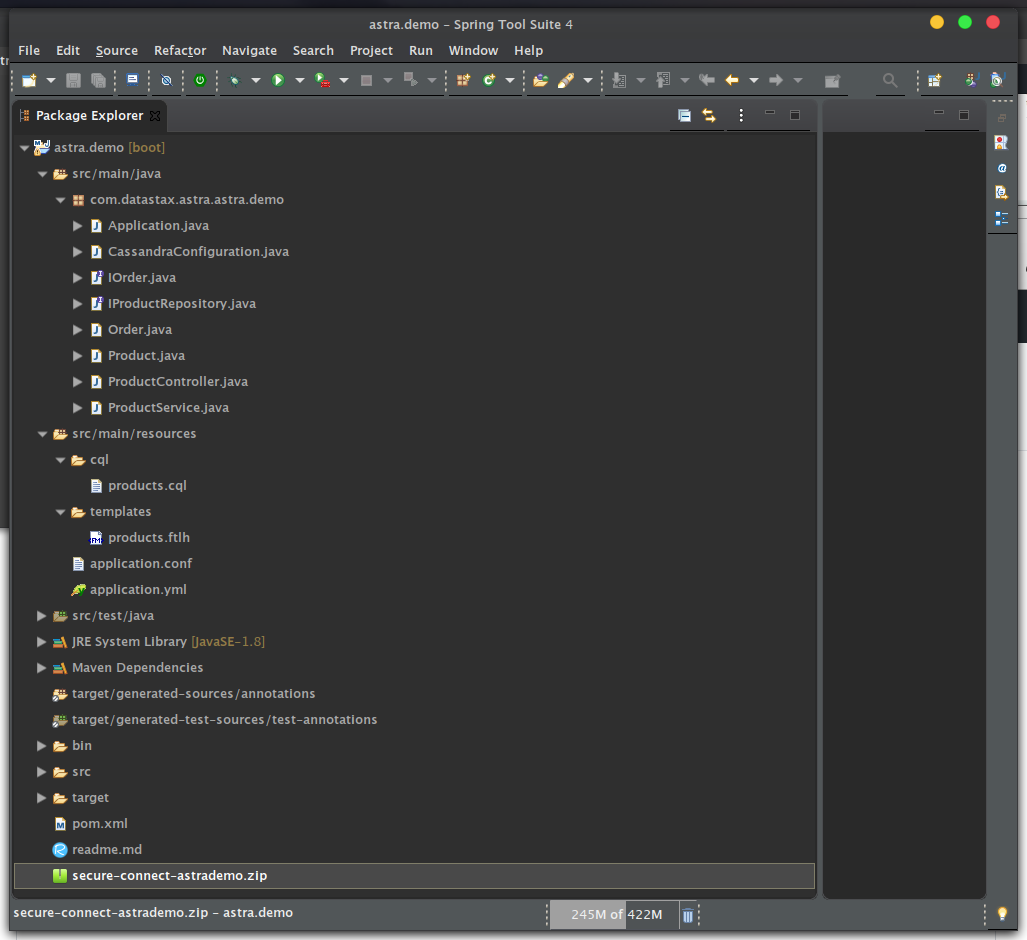Click Collapse All in Package Explorer

click(x=684, y=115)
